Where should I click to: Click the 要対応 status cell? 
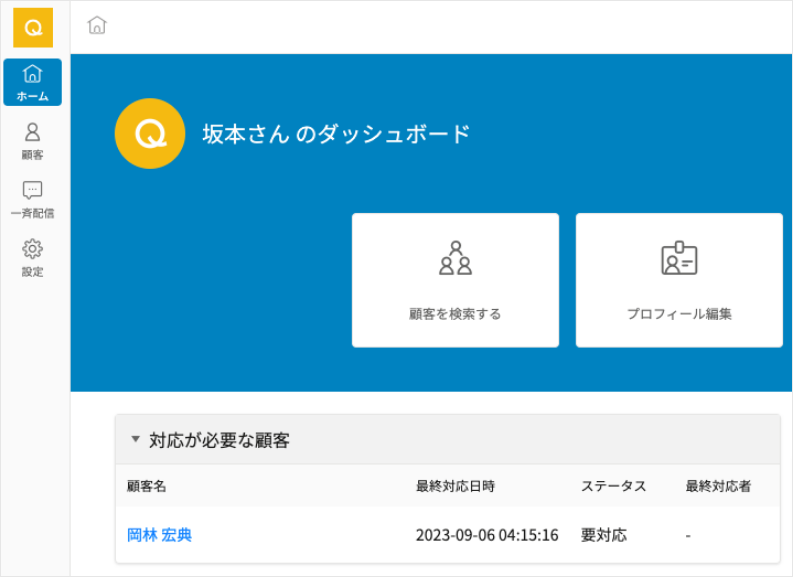(604, 535)
